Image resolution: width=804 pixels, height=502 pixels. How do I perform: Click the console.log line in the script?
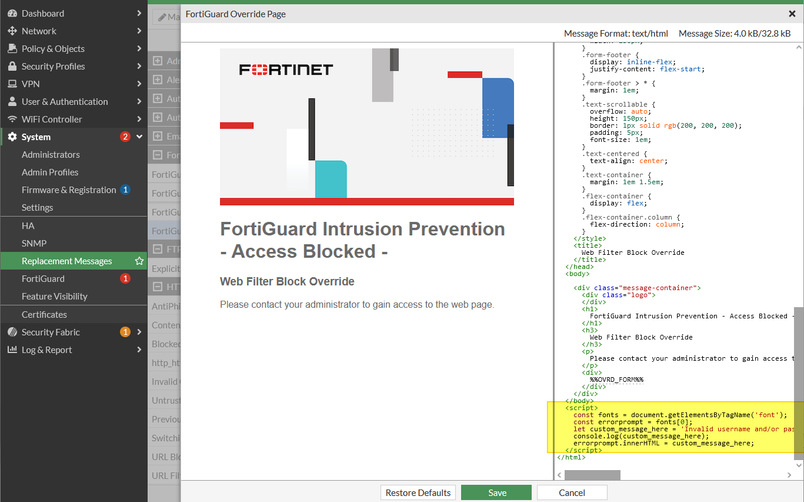point(641,436)
